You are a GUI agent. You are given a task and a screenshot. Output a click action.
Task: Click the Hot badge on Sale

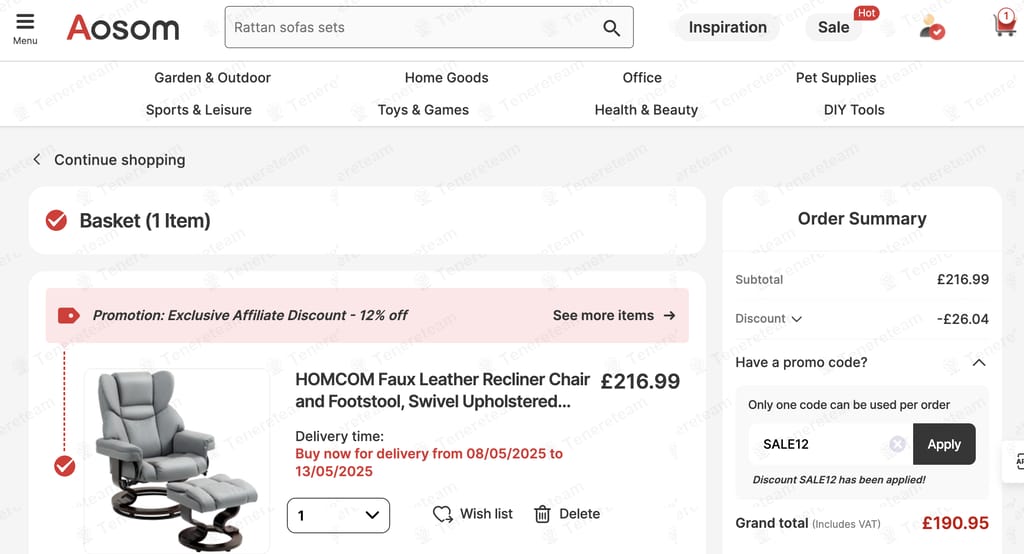[x=867, y=13]
